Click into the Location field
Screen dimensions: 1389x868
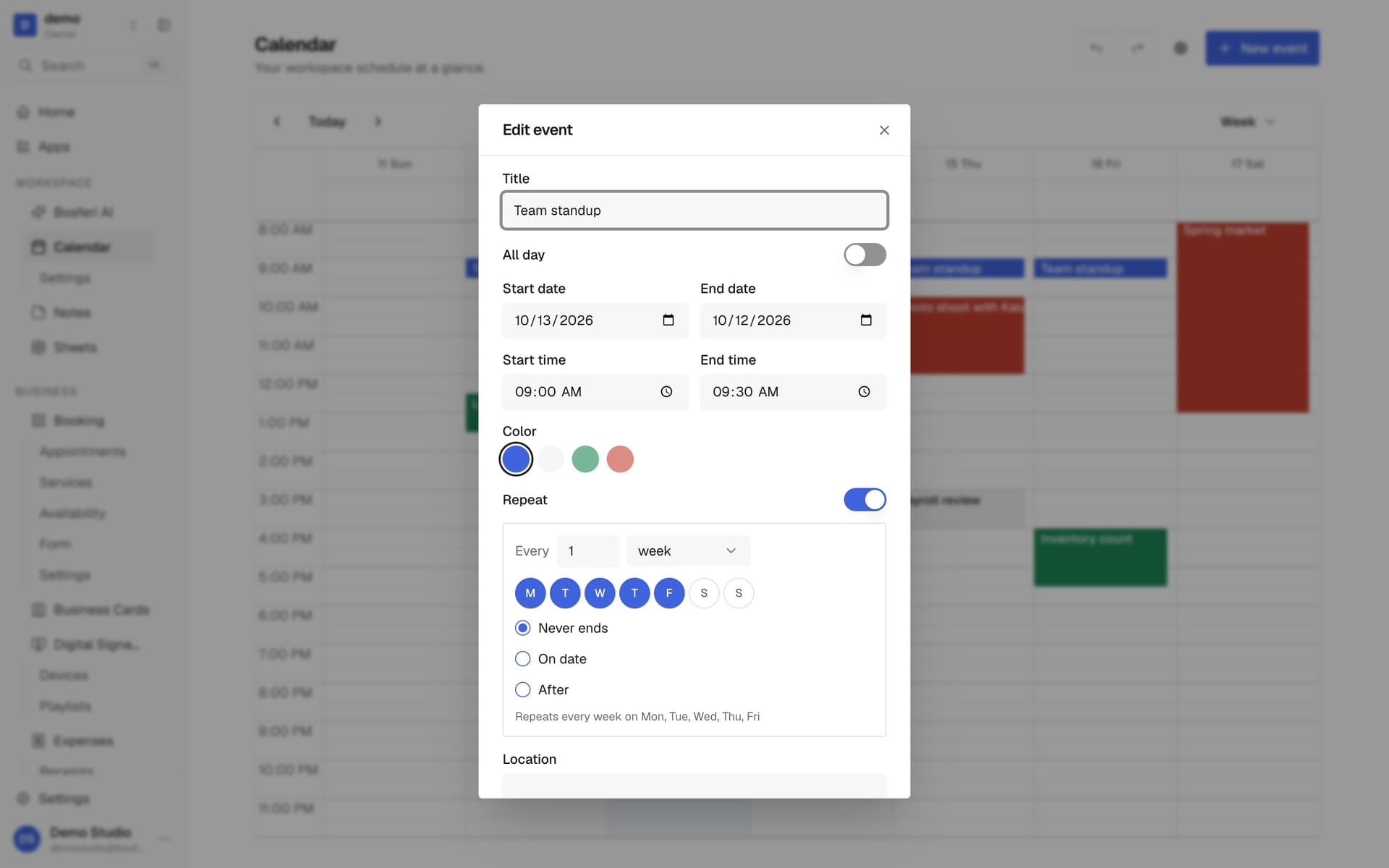click(694, 786)
